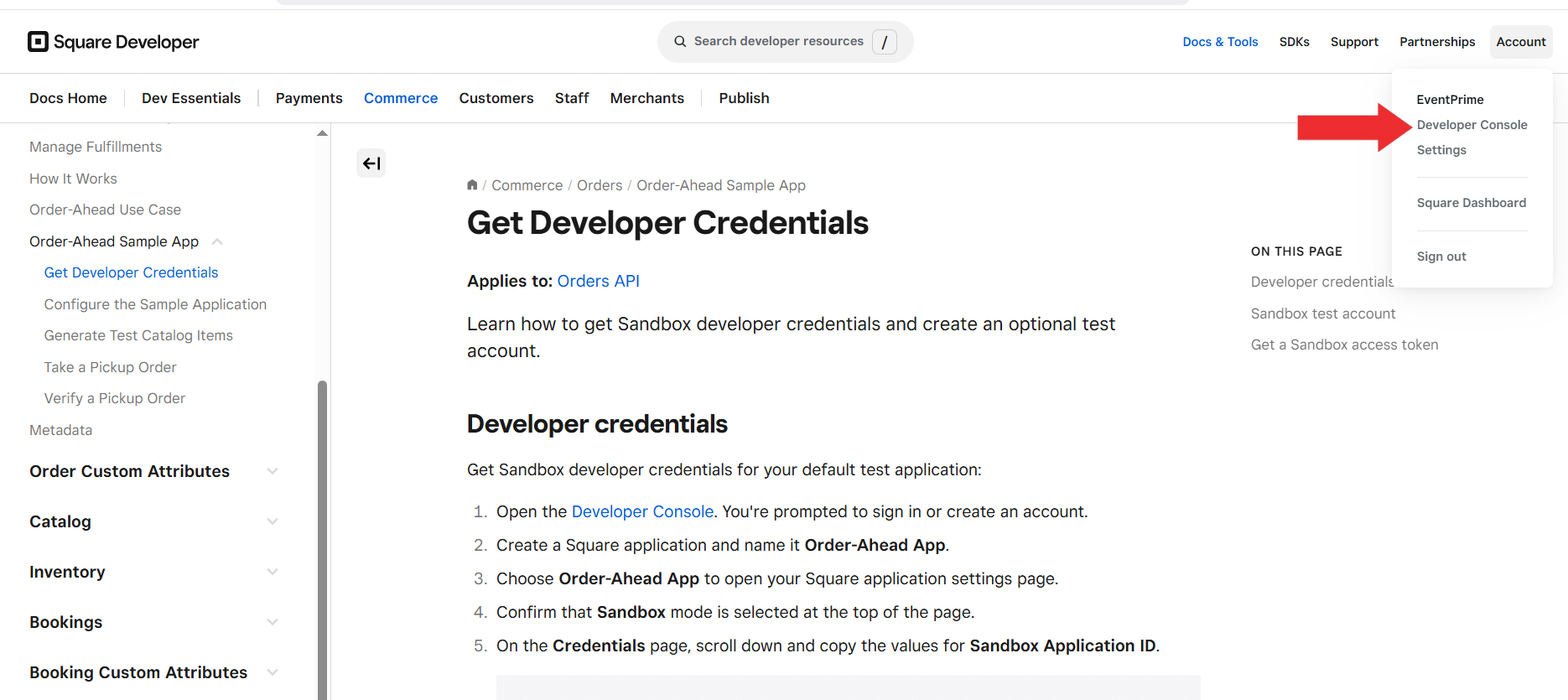Expand the Bookings chevron
This screenshot has height=700, width=1568.
pyautogui.click(x=273, y=622)
